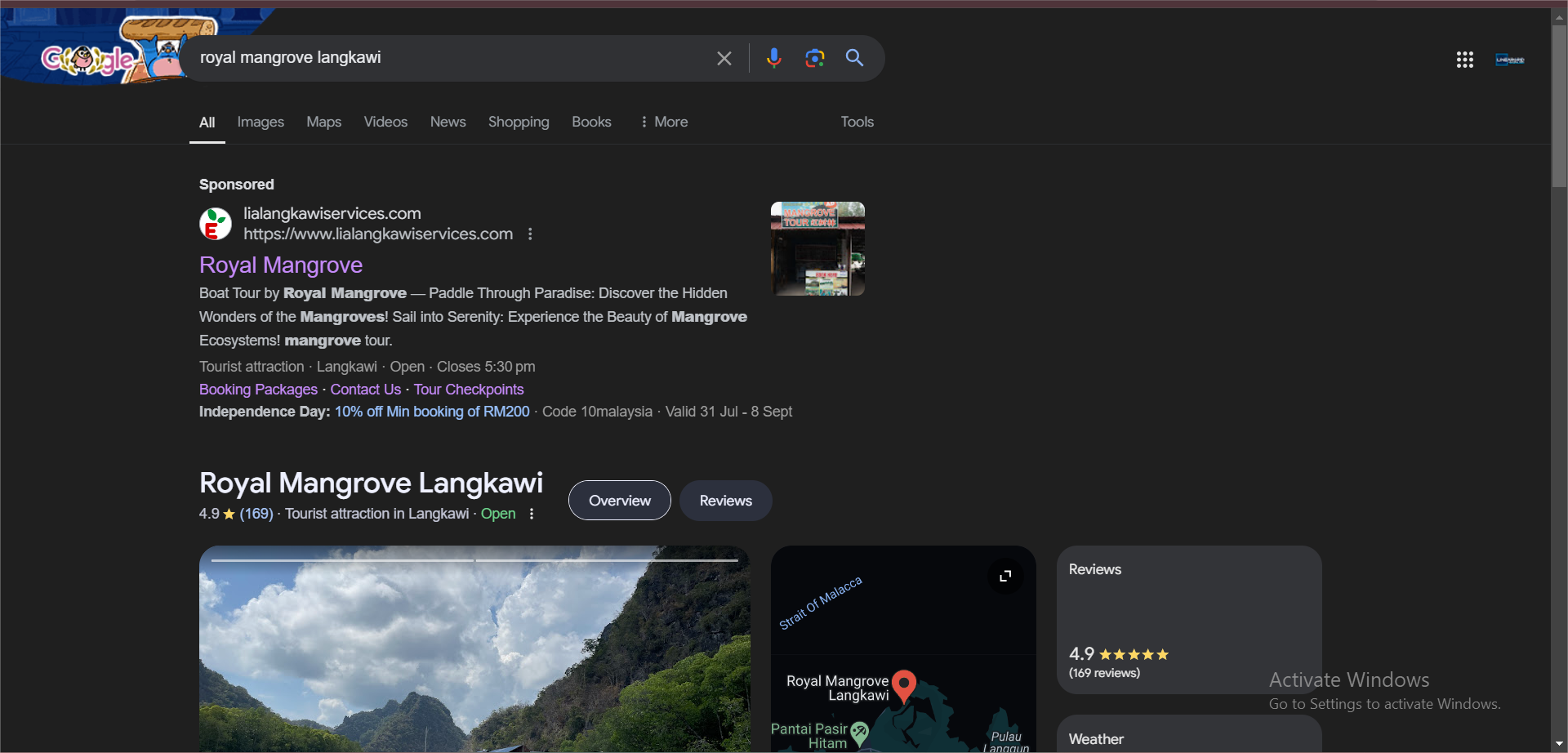1568x753 pixels.
Task: Click the Sponsored label
Action: (237, 185)
